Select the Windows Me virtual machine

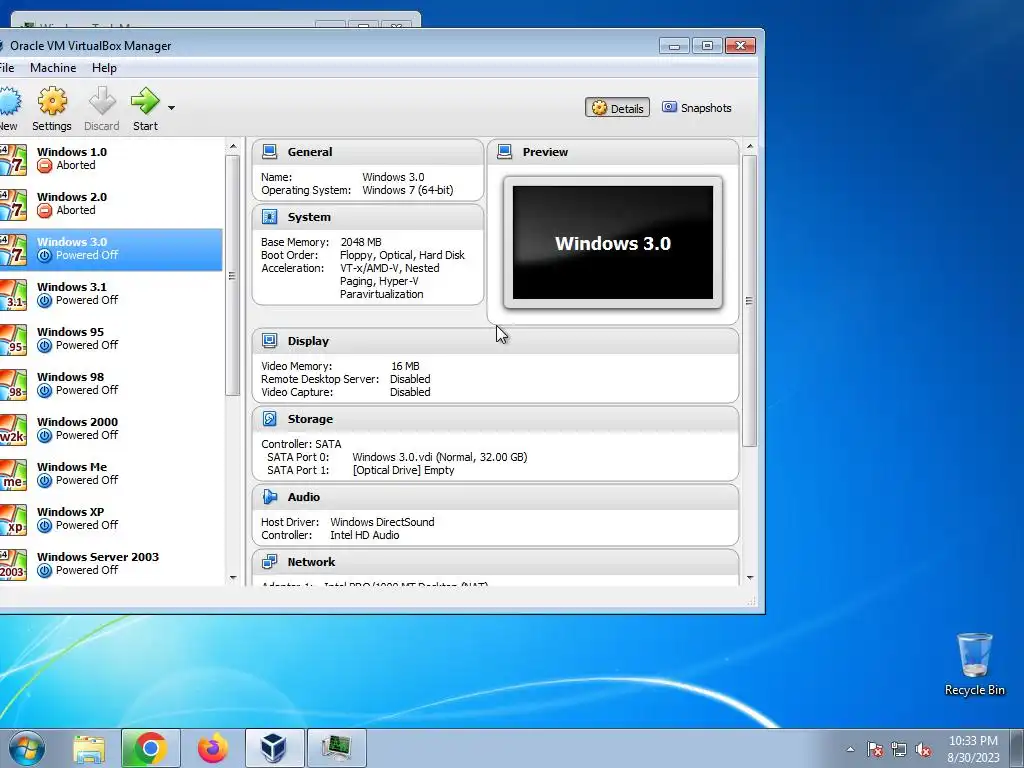pyautogui.click(x=111, y=474)
